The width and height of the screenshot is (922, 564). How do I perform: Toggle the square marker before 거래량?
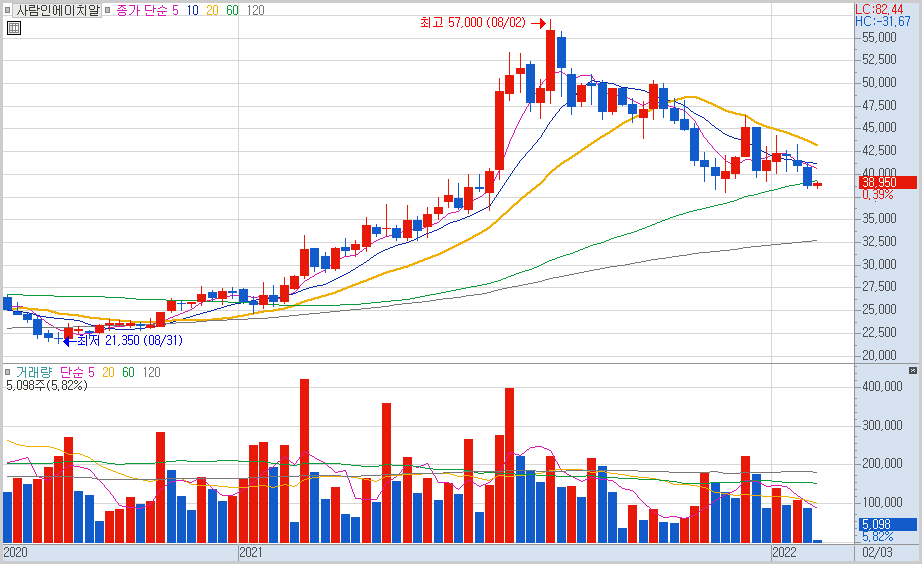click(8, 372)
